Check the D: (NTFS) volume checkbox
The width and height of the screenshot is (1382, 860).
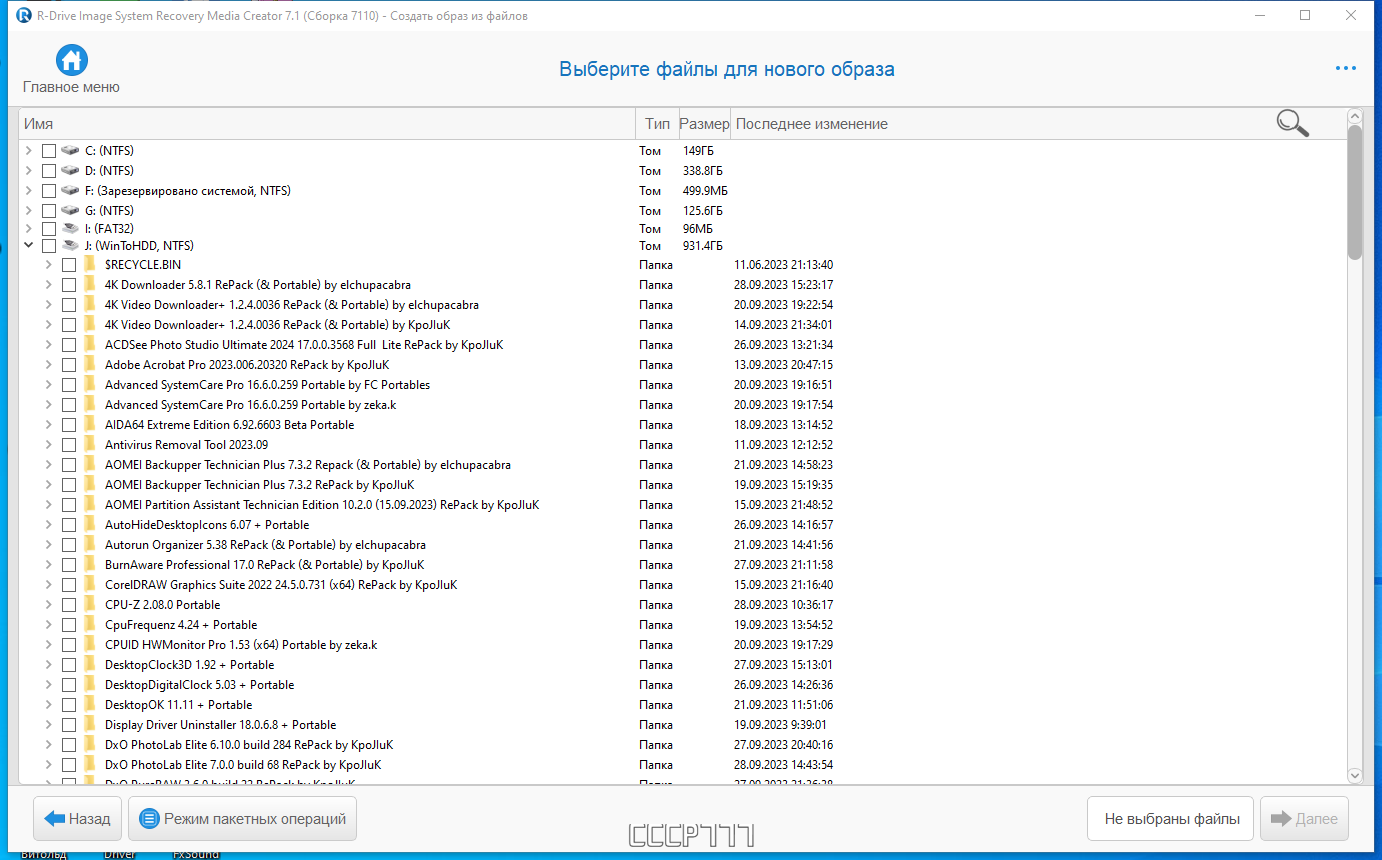coord(49,170)
